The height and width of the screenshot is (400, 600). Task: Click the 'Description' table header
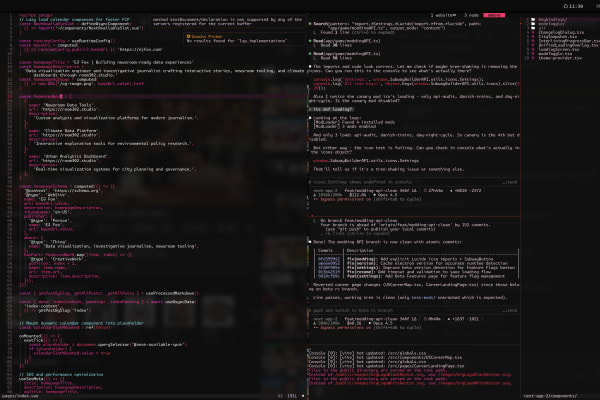[360, 250]
